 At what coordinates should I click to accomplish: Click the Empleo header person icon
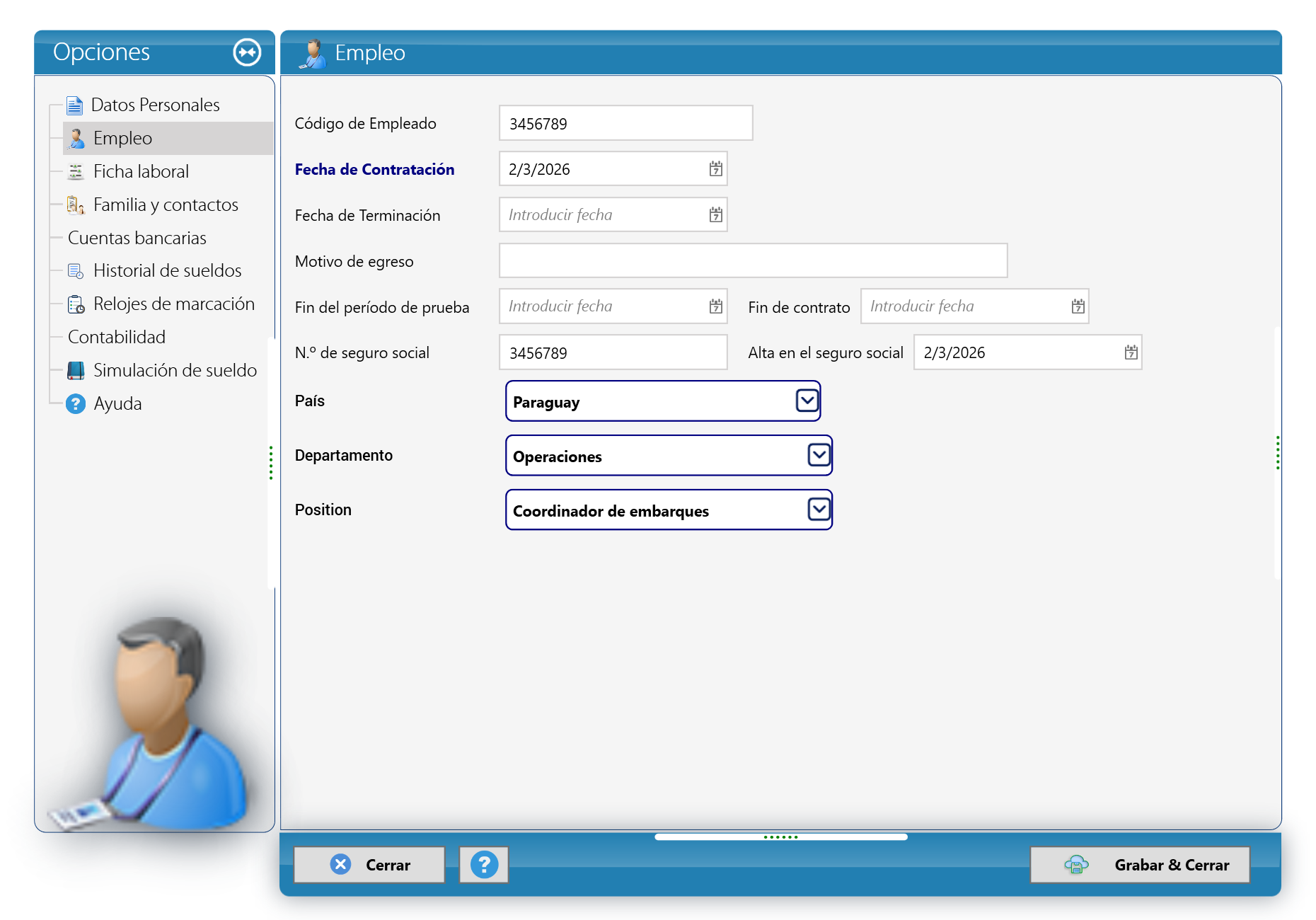[312, 53]
